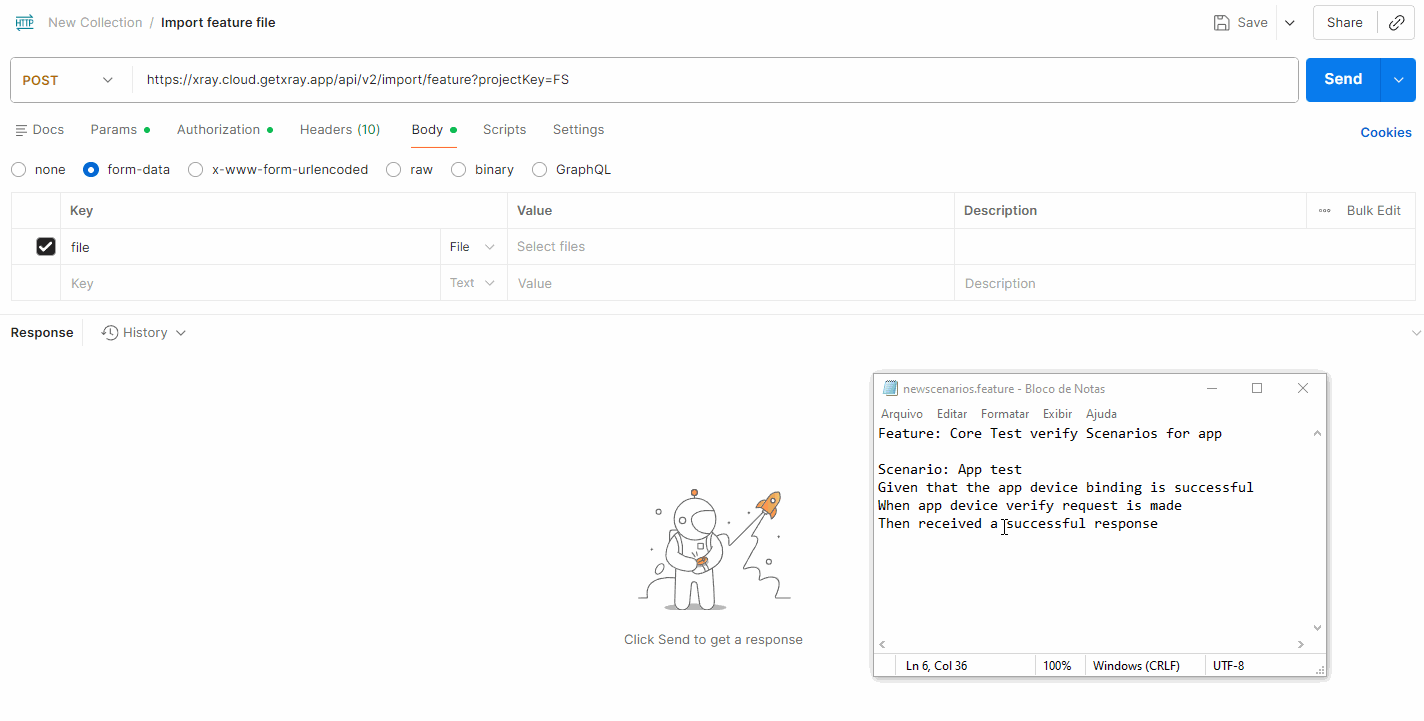Select the raw body type radio button

394,170
